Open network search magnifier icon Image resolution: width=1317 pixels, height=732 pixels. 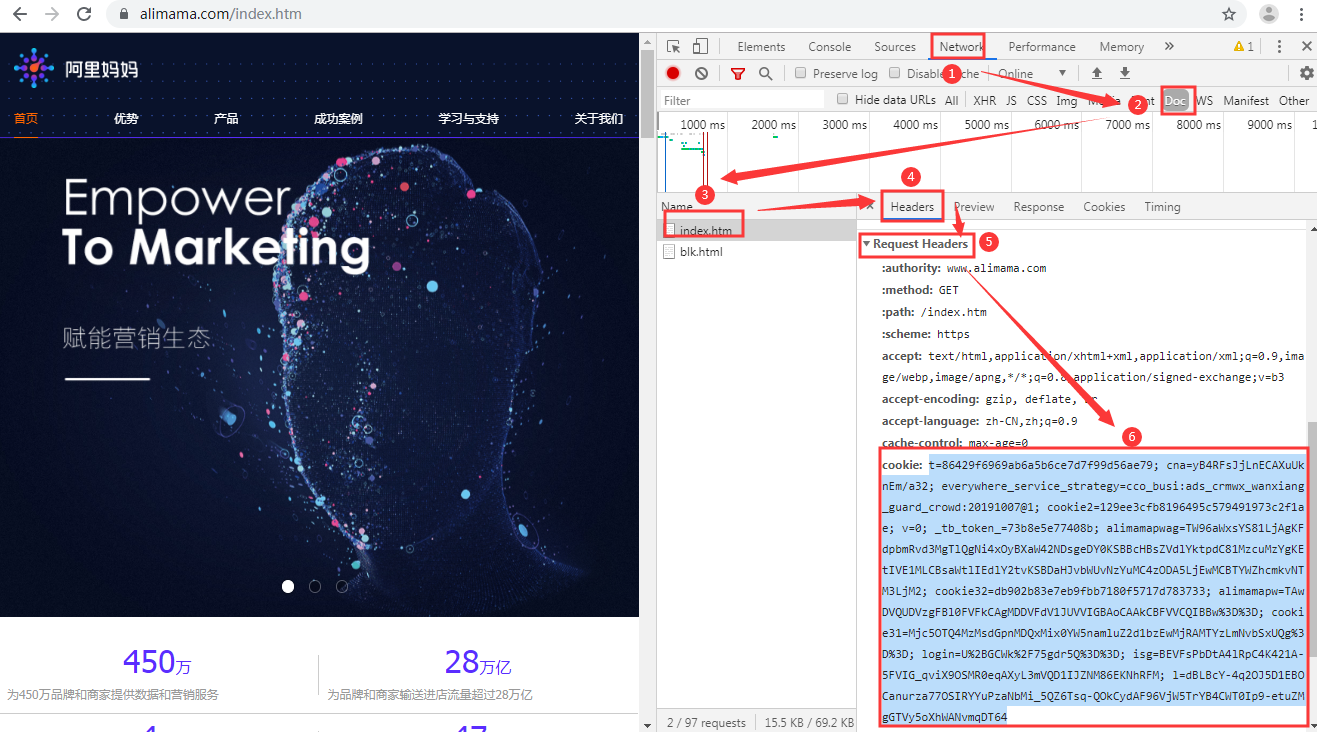[765, 73]
